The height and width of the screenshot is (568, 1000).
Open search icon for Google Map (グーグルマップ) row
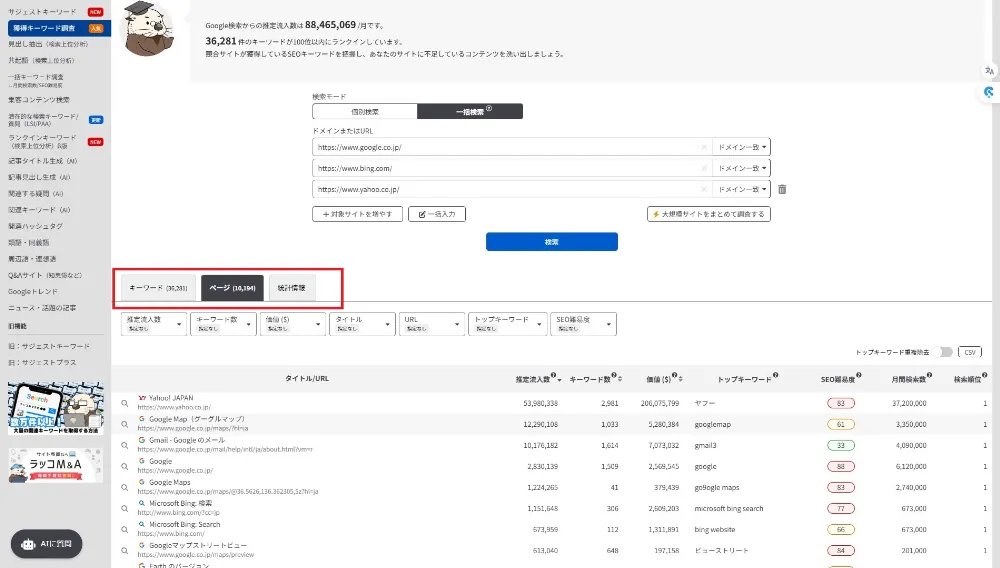click(x=124, y=425)
